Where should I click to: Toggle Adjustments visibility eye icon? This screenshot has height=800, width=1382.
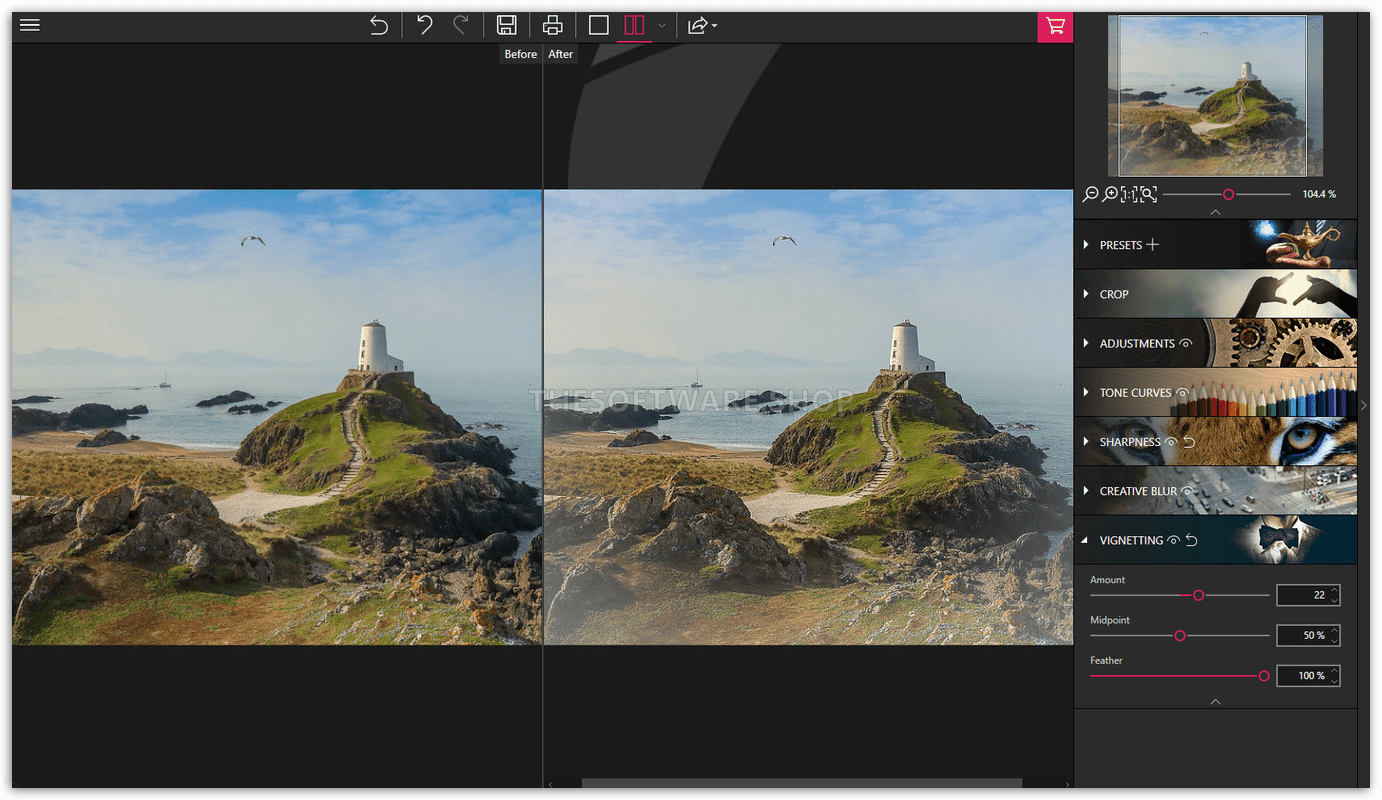[1185, 343]
